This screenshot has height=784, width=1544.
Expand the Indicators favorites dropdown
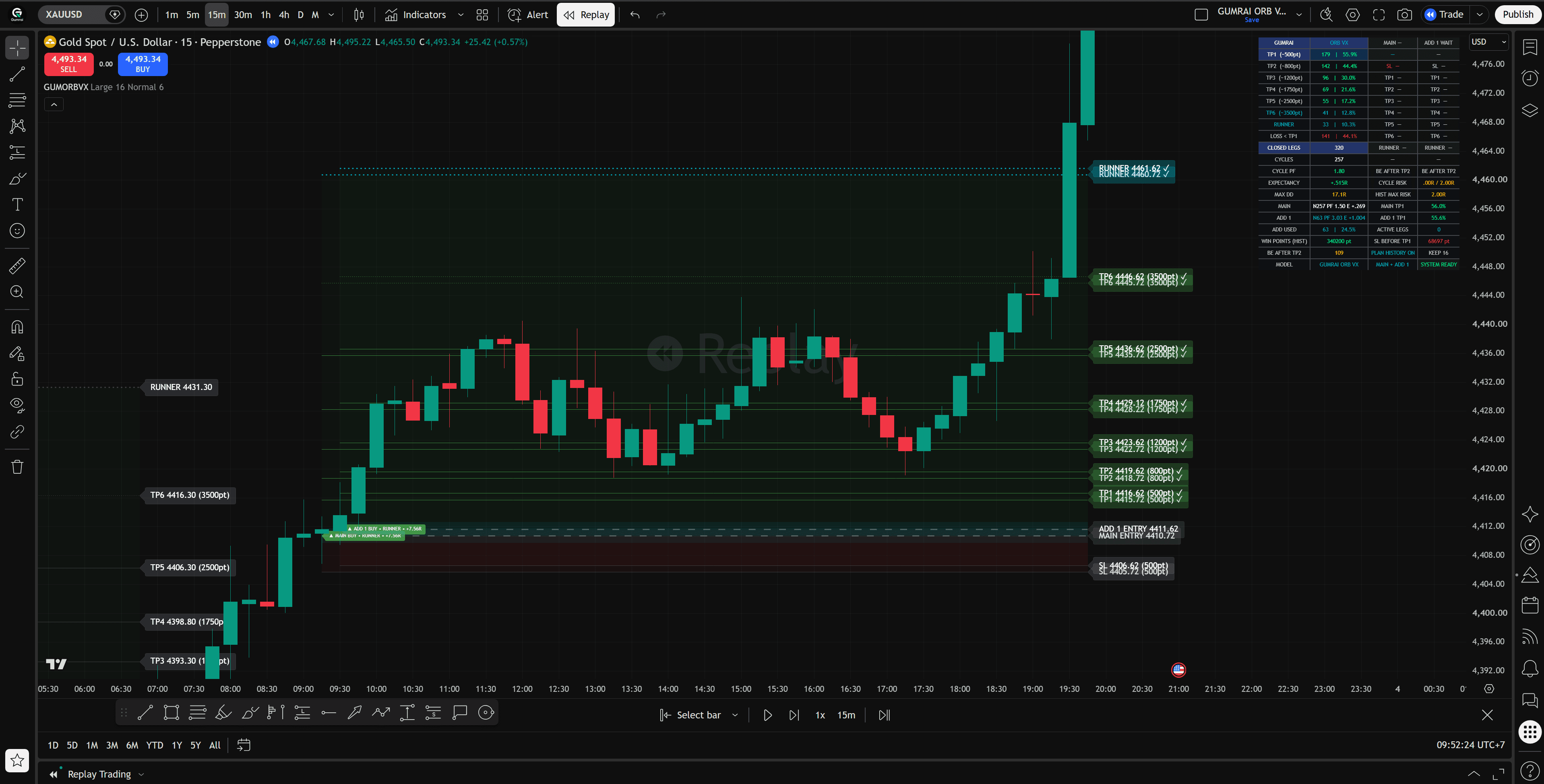[x=460, y=15]
